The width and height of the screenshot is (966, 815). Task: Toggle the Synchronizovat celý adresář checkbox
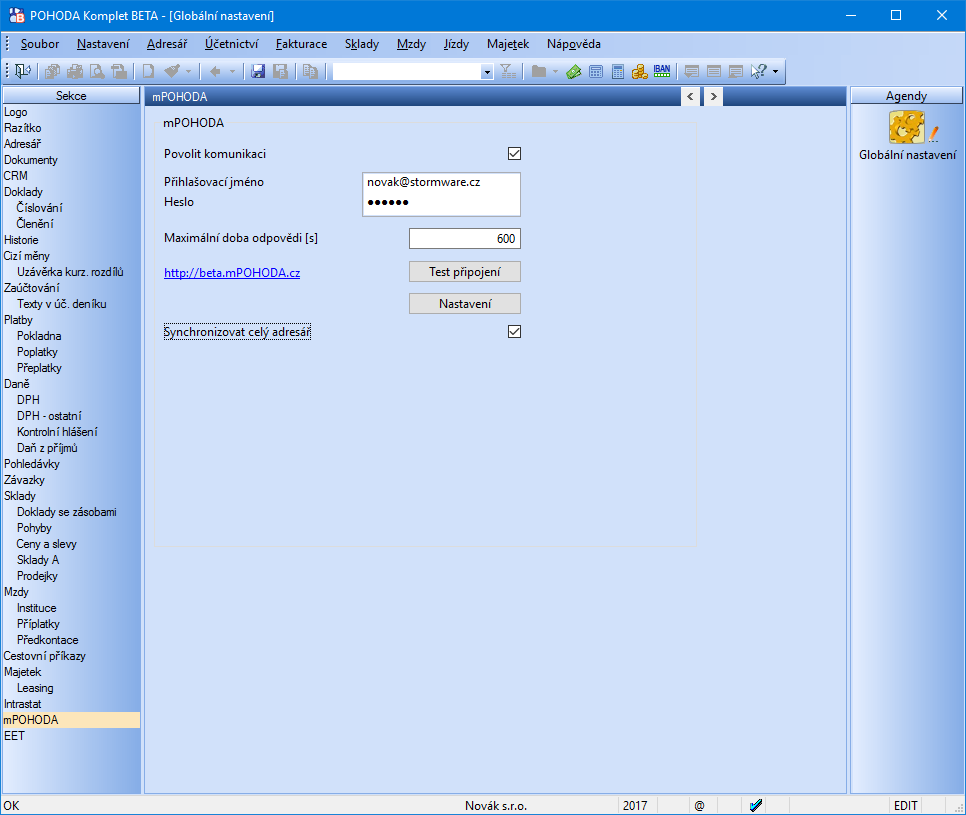pos(514,331)
